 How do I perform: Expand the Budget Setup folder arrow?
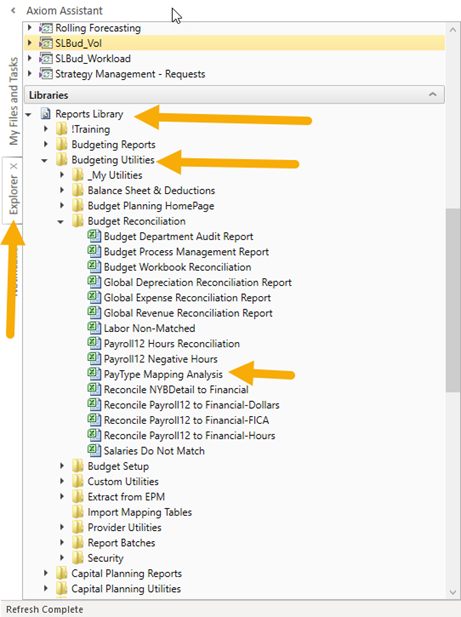point(62,466)
